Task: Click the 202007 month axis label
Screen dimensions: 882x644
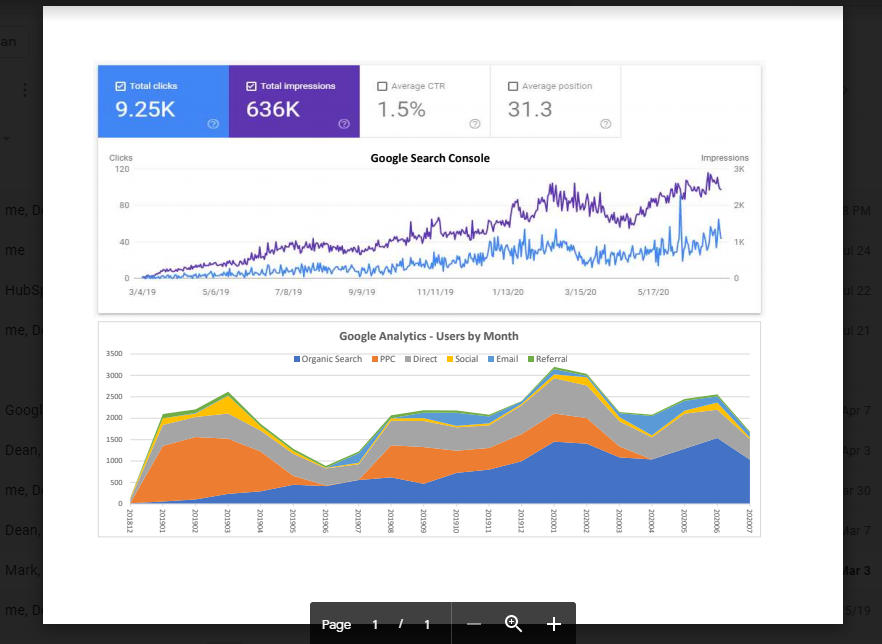Action: [749, 521]
